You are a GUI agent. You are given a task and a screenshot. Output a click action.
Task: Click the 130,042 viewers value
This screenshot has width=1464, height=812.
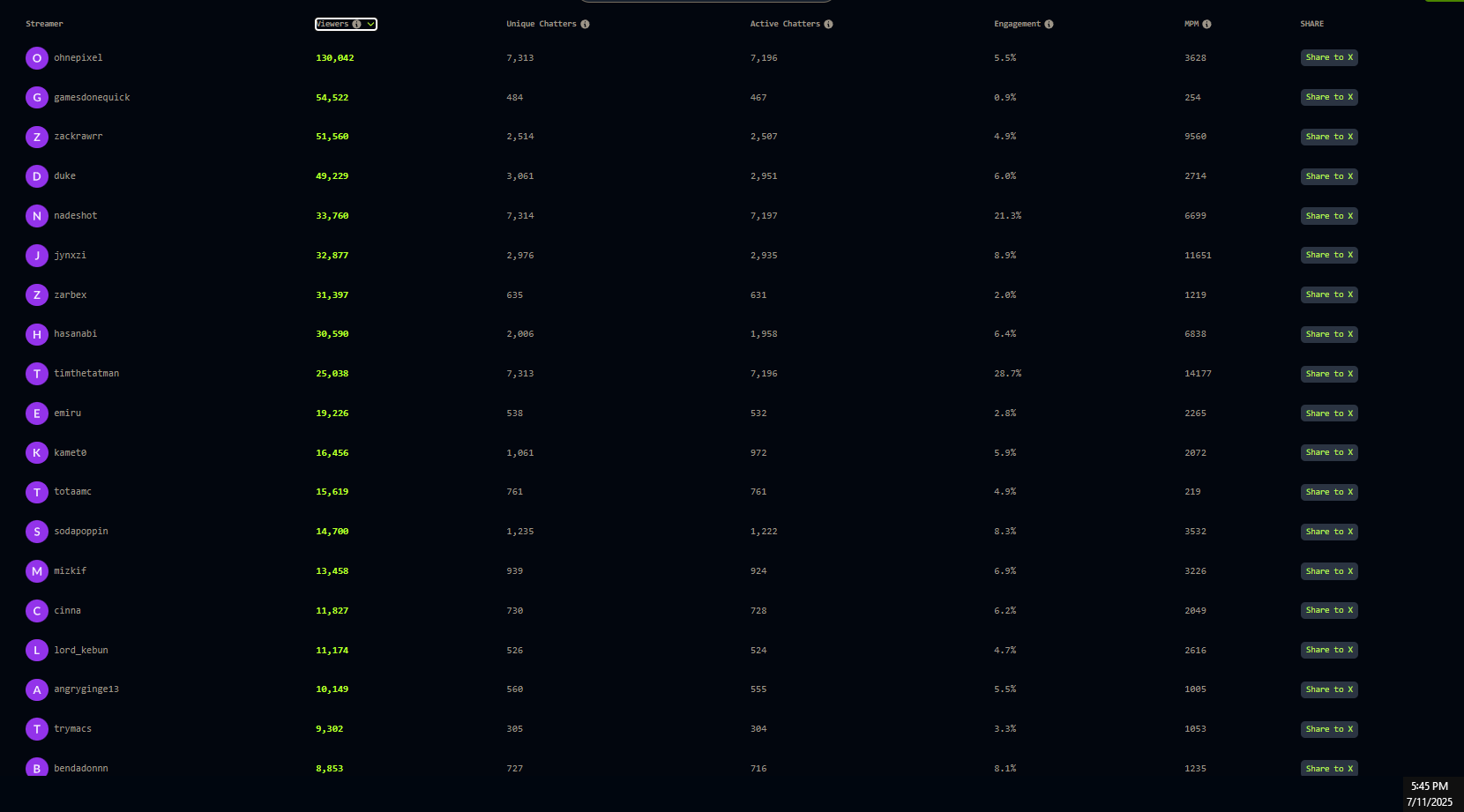[x=335, y=58]
